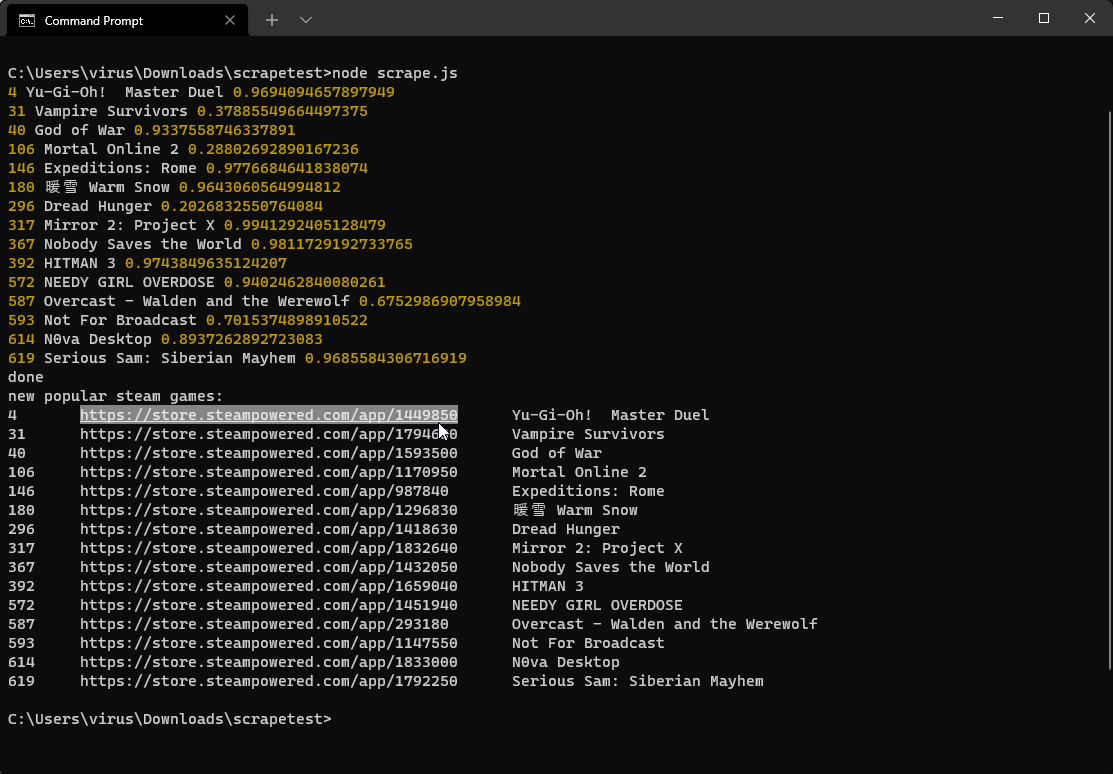The image size is (1113, 774).
Task: Click the score 0.9941292405128479
Action: coord(305,226)
